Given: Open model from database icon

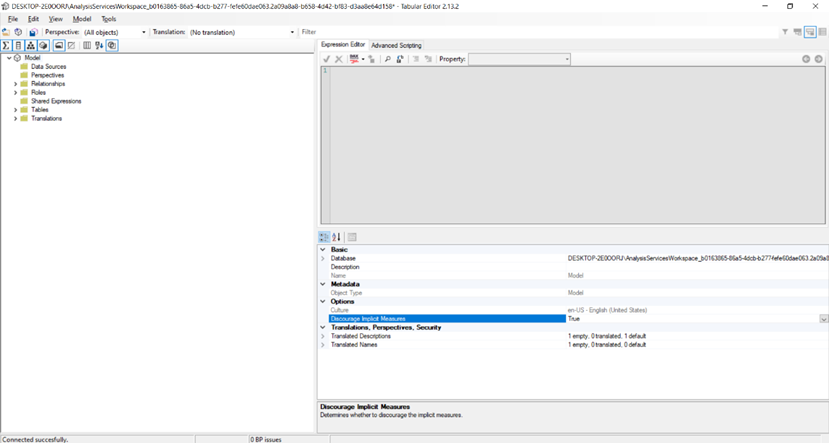Looking at the screenshot, I should [18, 32].
